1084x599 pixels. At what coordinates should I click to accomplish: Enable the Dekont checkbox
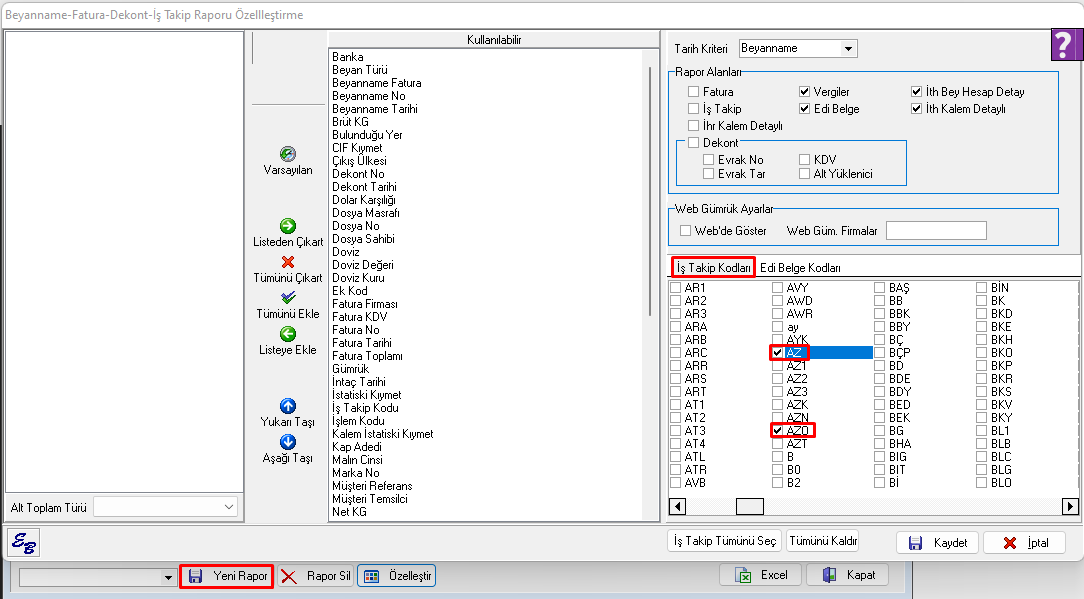click(693, 142)
